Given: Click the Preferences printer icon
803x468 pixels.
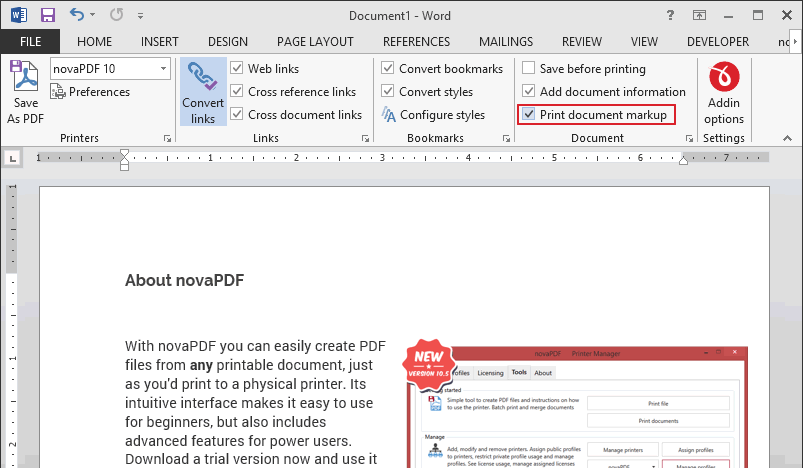Looking at the screenshot, I should tap(58, 92).
